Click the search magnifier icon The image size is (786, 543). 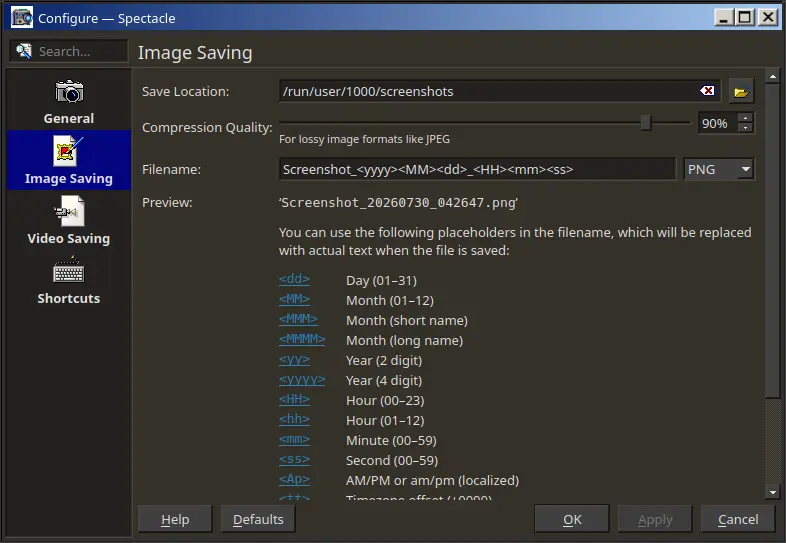click(x=24, y=51)
